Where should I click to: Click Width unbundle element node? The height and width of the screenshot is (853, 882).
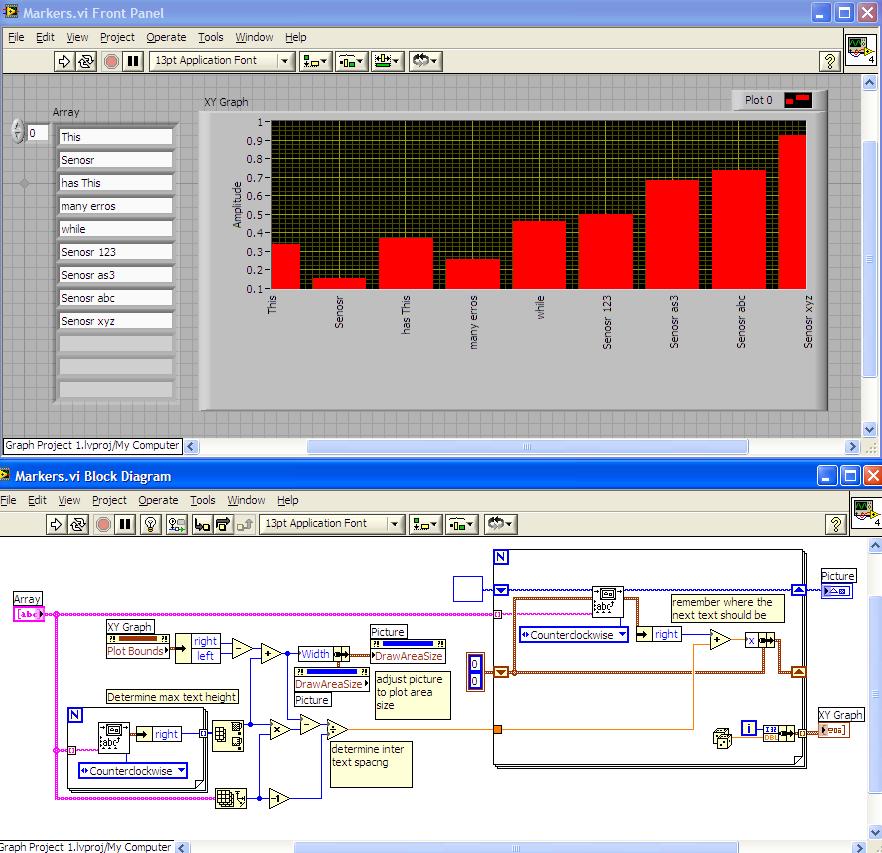(x=323, y=654)
